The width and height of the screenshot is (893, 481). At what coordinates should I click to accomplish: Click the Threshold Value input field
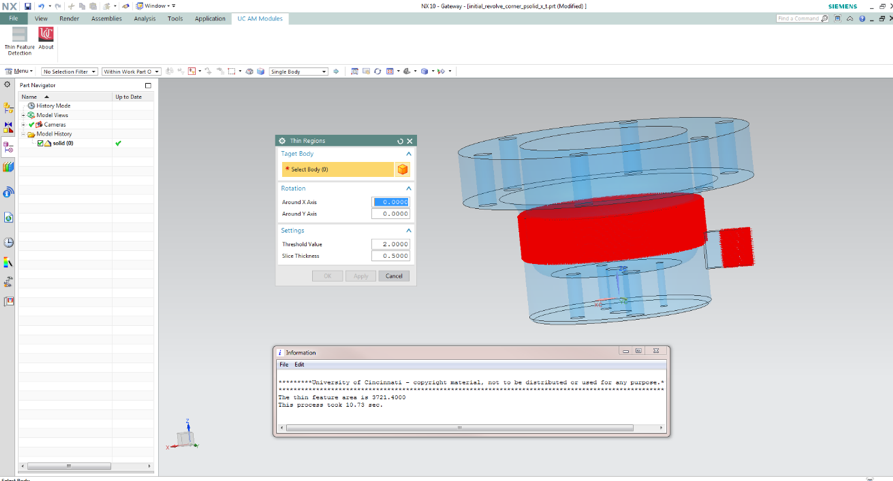point(391,244)
